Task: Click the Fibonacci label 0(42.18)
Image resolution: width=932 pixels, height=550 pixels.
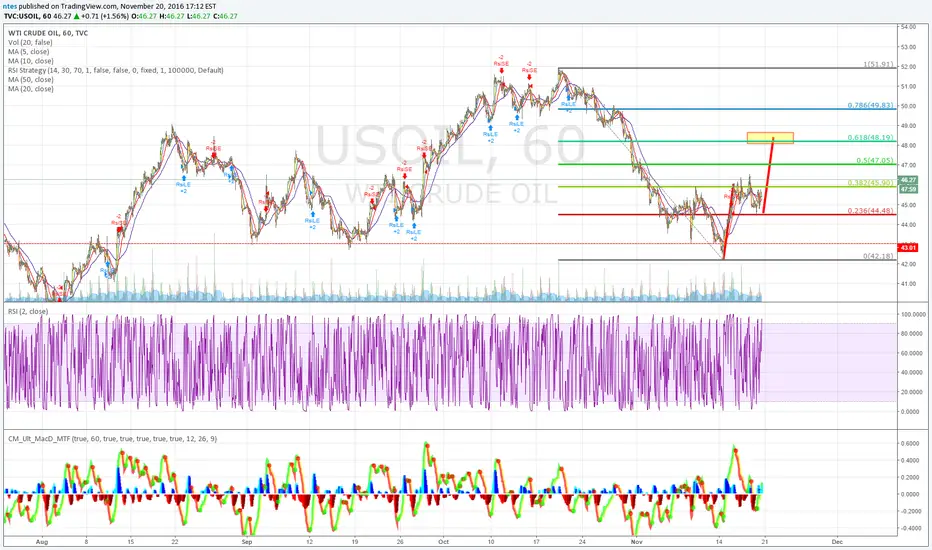Action: [x=879, y=256]
